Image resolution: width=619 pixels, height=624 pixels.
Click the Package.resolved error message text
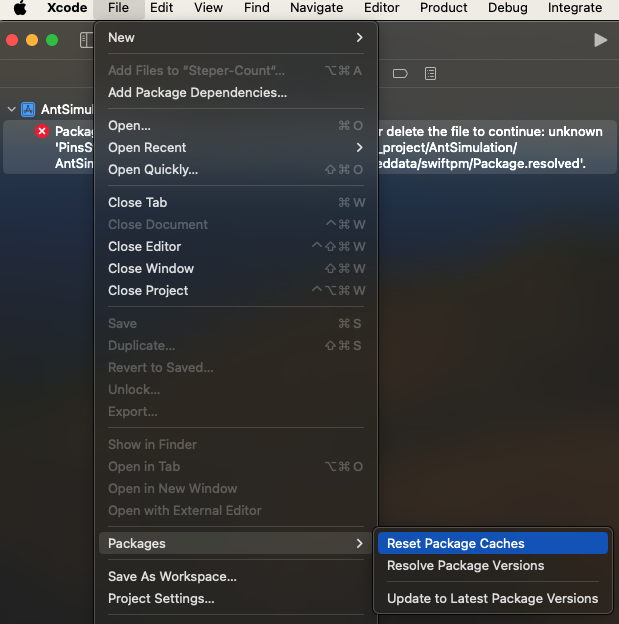(x=490, y=148)
